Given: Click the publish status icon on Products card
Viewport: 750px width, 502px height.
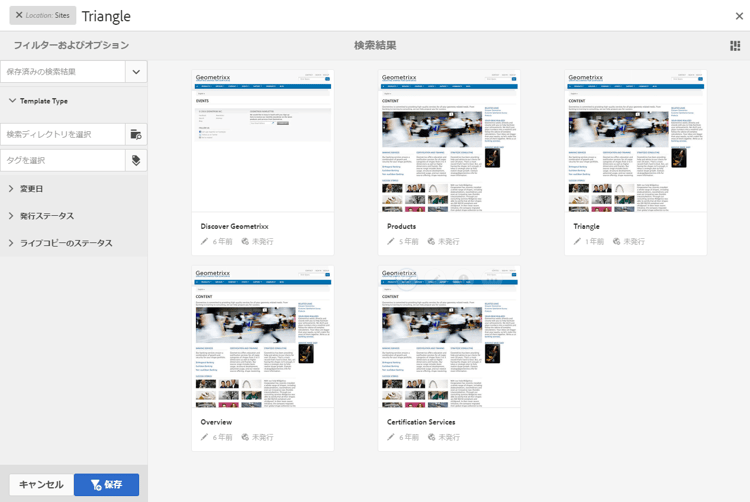Looking at the screenshot, I should click(x=431, y=241).
